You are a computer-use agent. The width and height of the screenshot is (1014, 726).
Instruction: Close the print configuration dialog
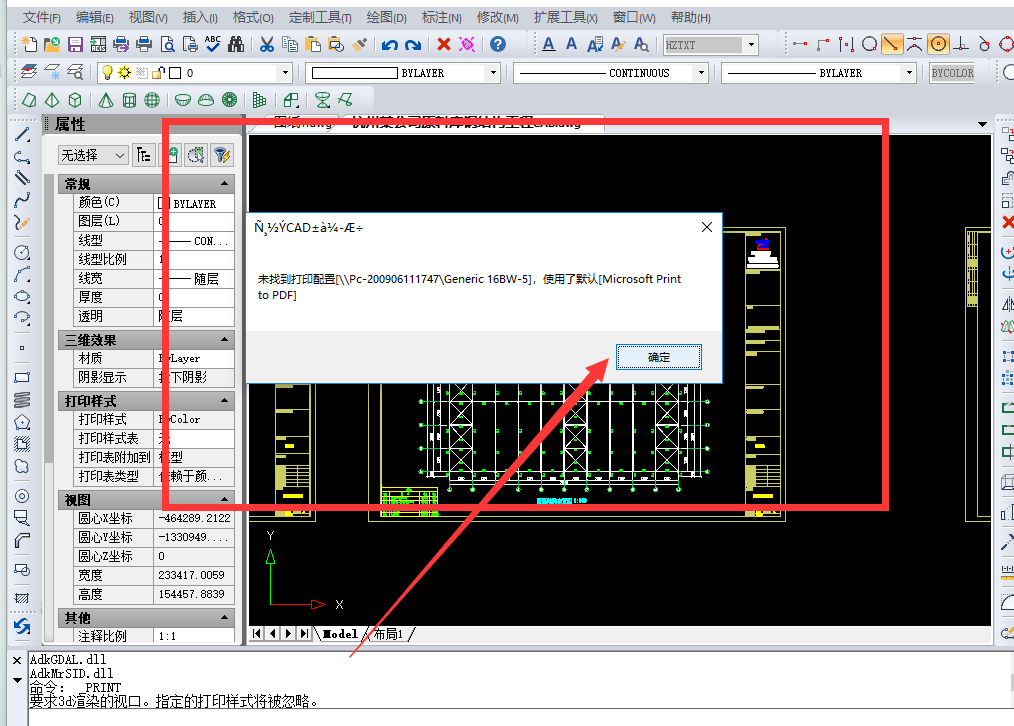707,227
